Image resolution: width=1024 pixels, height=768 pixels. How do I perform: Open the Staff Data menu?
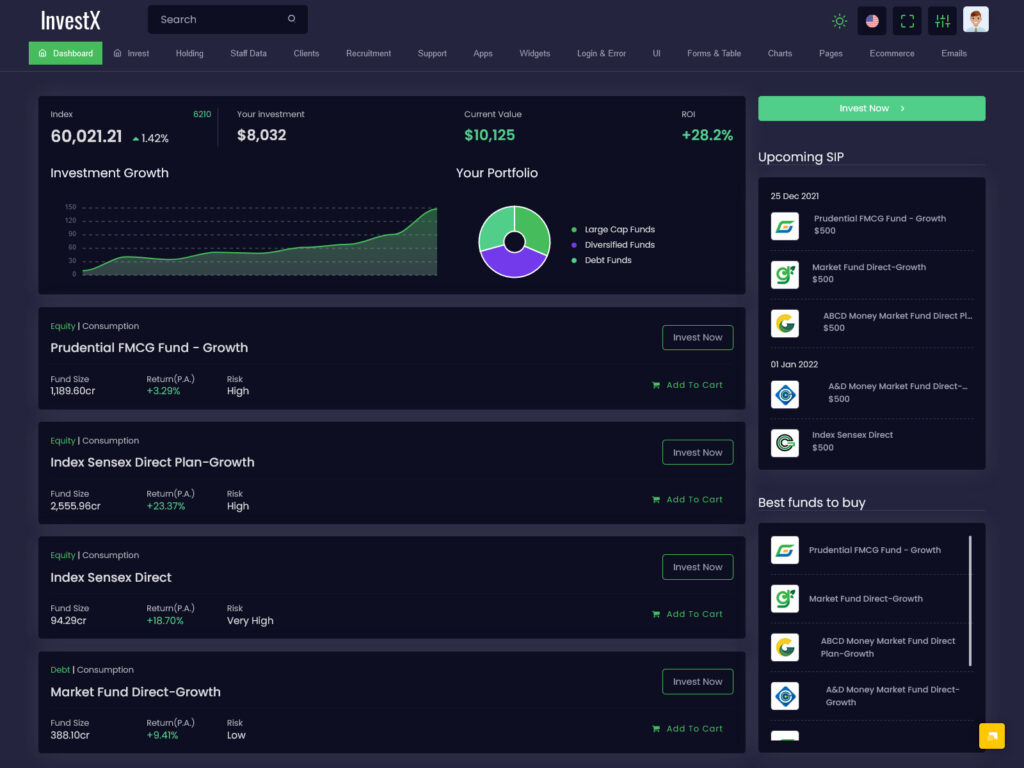248,54
